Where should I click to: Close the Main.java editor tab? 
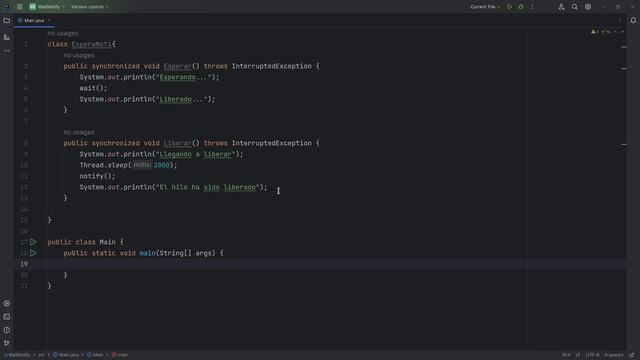(49, 20)
